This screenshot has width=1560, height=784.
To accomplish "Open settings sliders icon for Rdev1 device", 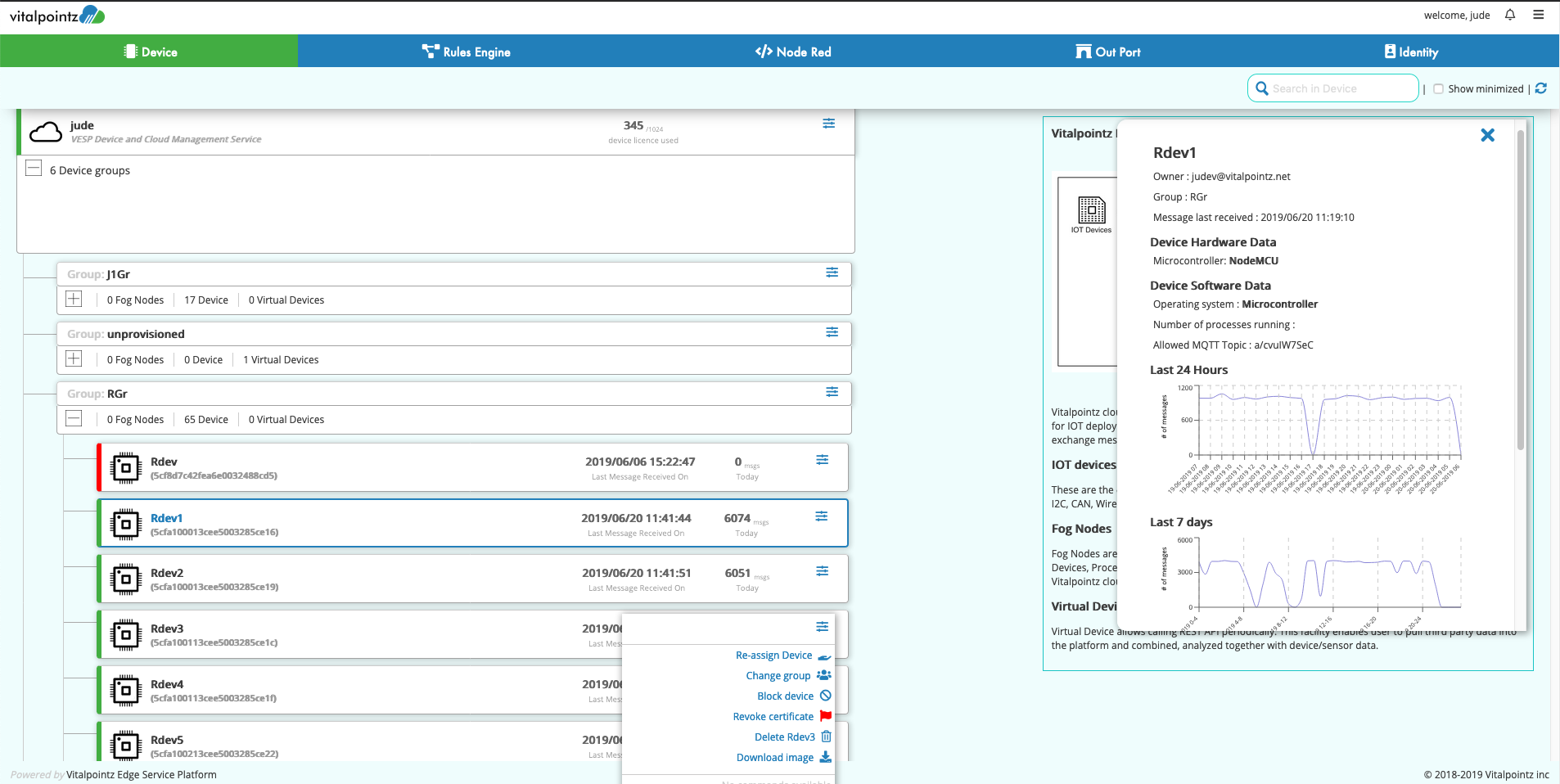I will click(822, 516).
